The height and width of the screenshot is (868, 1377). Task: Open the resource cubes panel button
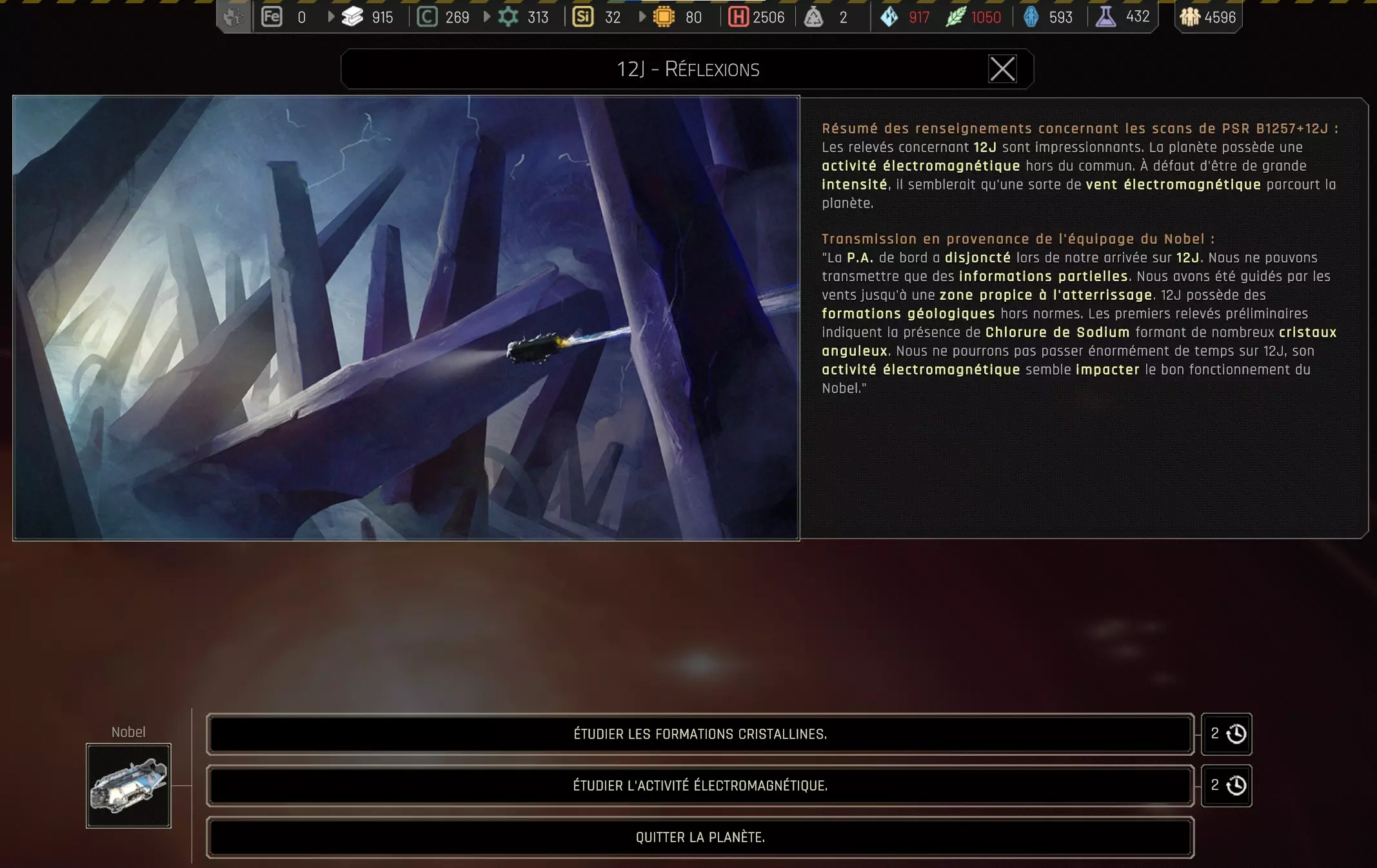click(x=233, y=17)
